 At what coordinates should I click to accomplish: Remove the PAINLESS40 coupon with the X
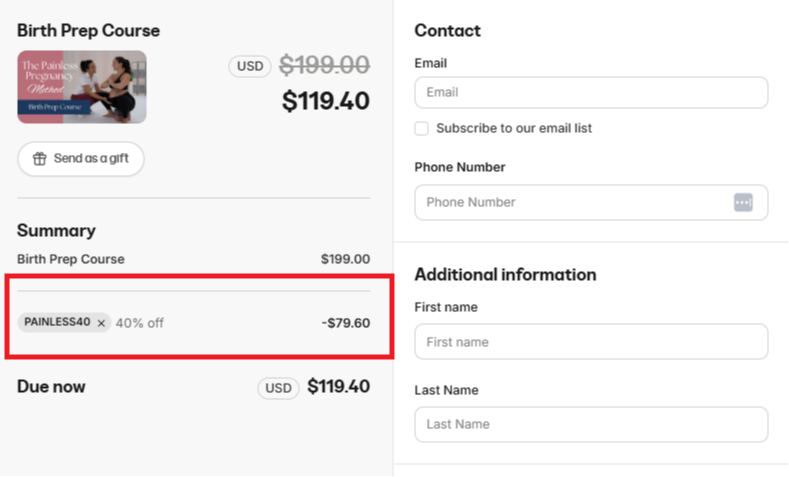tap(101, 323)
